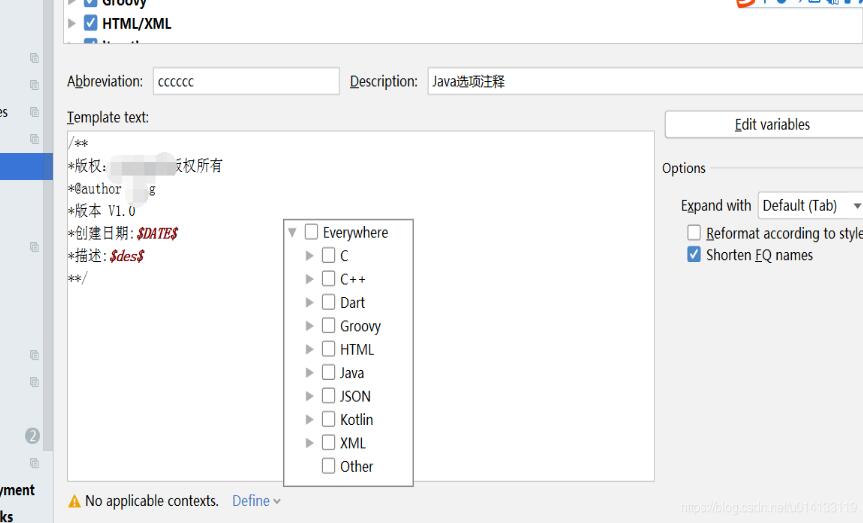Expand the HTML/XML template group
863x523 pixels.
point(72,24)
